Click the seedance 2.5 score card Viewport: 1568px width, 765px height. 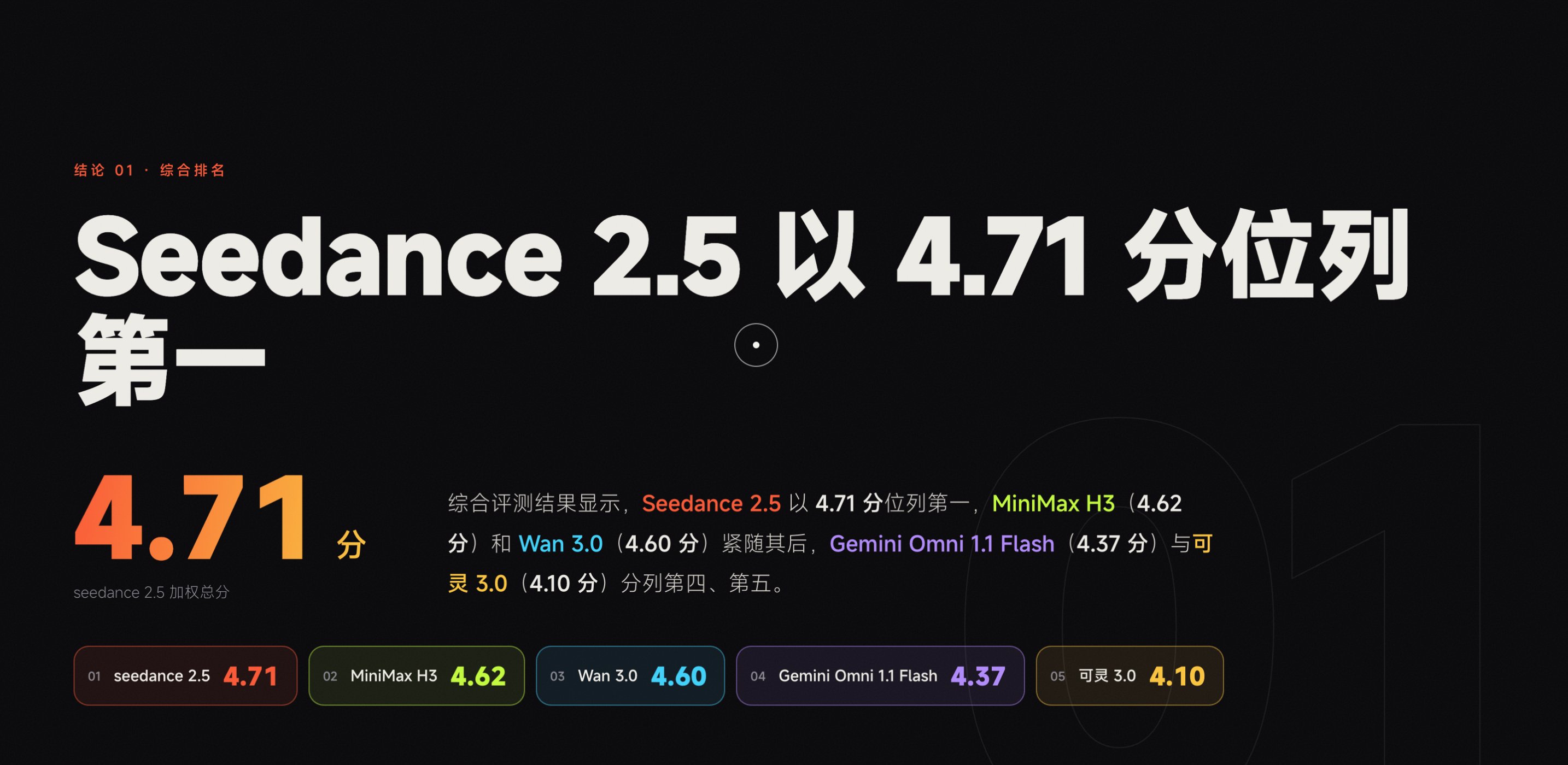pyautogui.click(x=185, y=675)
